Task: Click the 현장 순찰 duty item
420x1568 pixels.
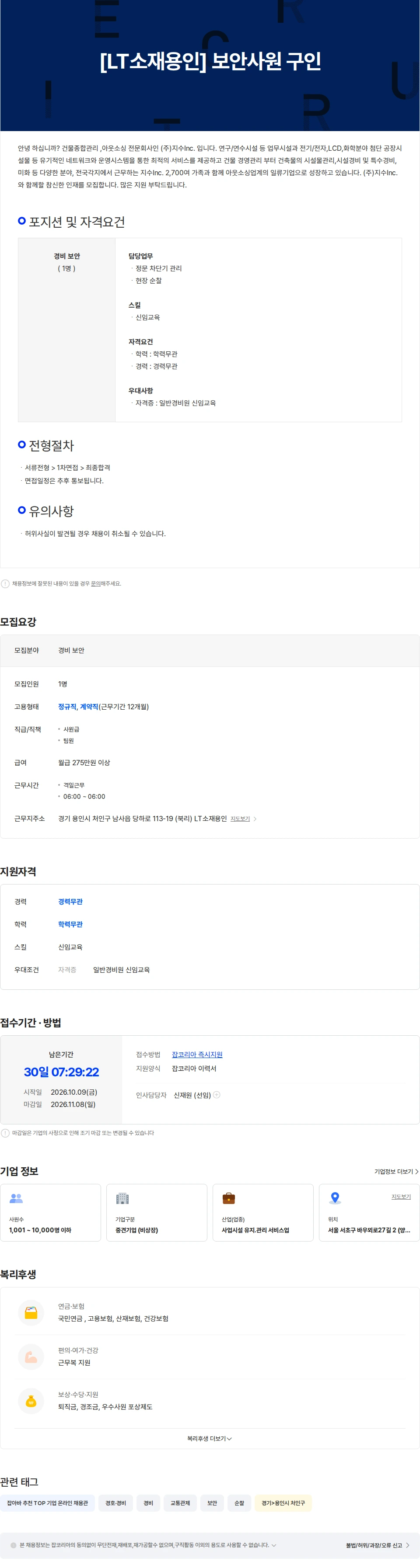Action: click(x=149, y=281)
